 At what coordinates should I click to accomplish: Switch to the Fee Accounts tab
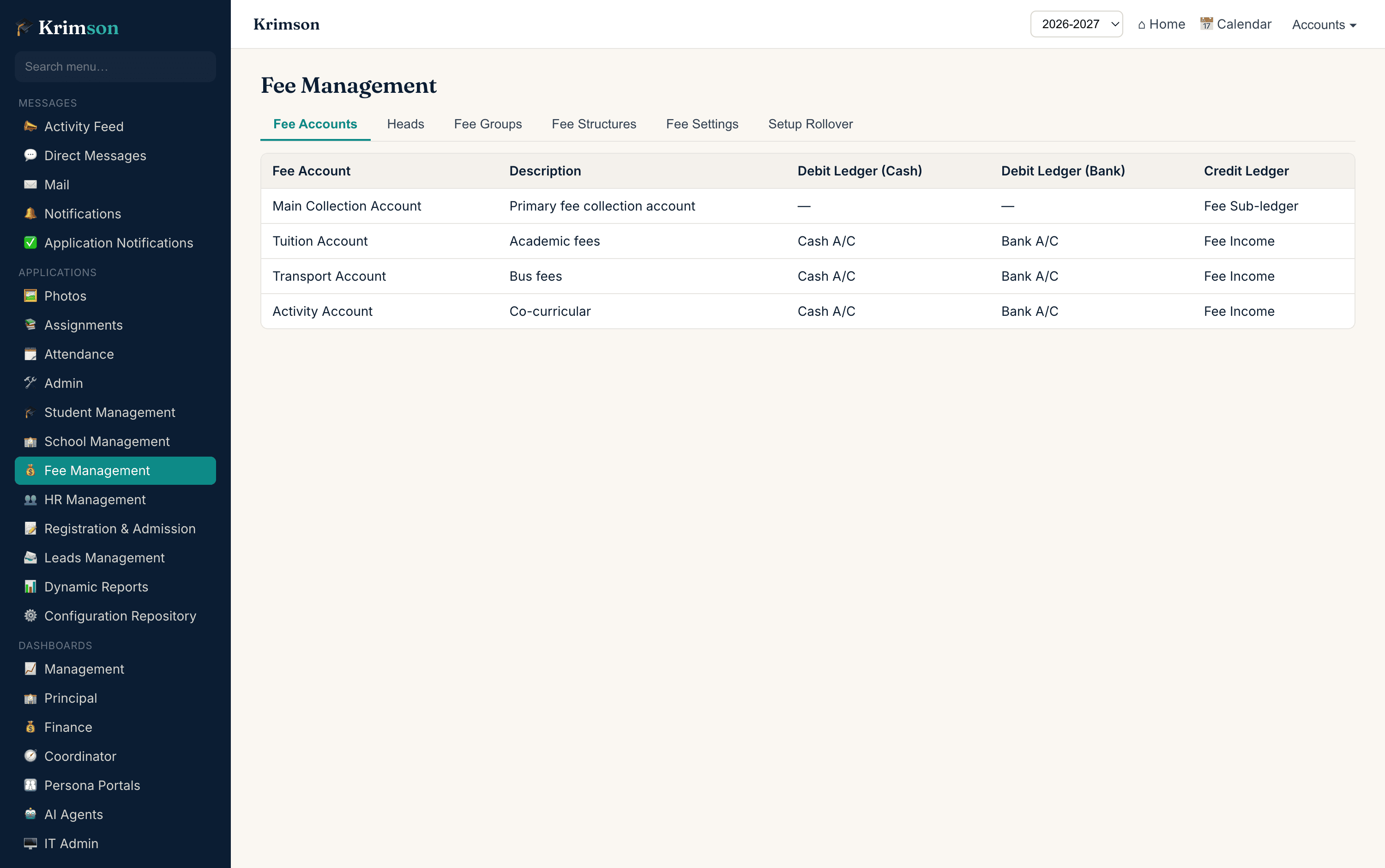(x=315, y=124)
